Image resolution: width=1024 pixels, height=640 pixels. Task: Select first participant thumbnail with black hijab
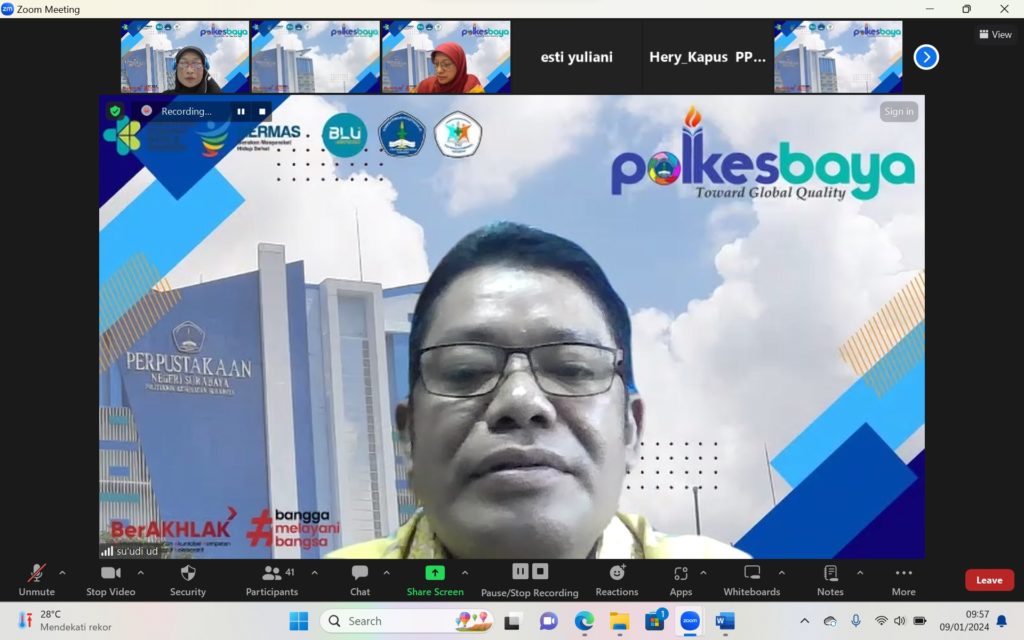[185, 57]
